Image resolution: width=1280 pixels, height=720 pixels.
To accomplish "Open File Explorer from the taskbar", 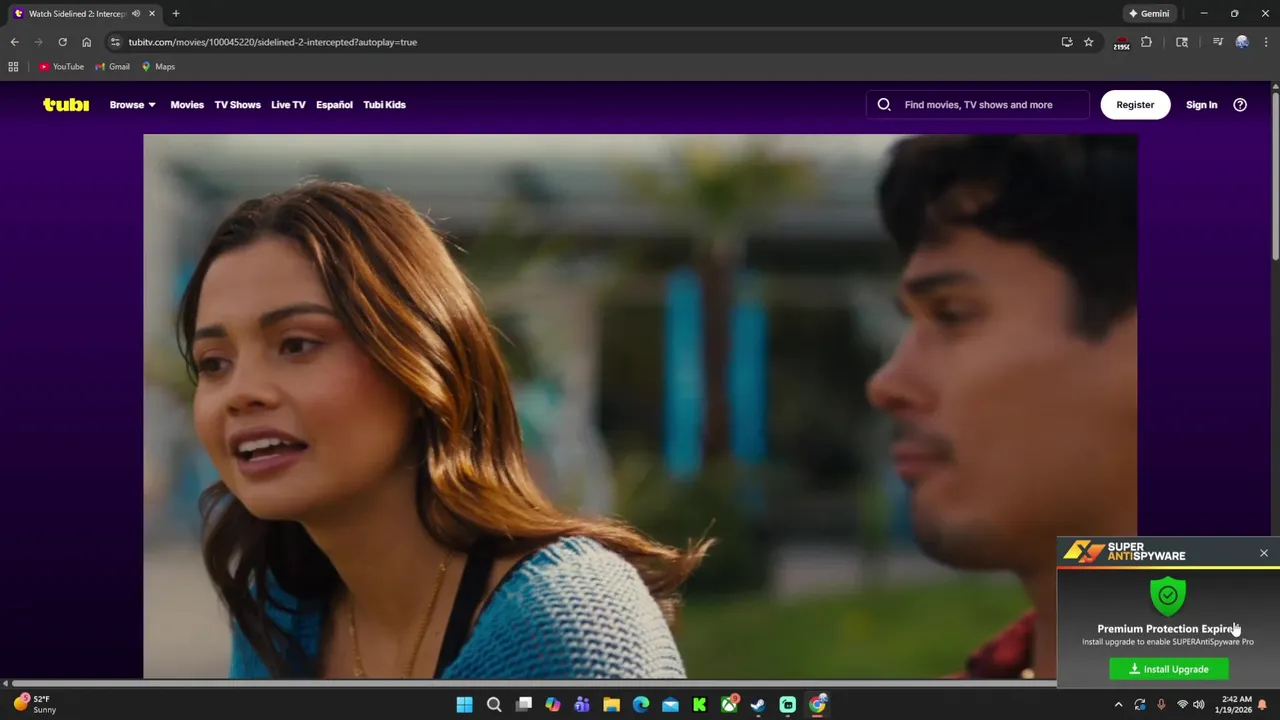I will pos(611,705).
